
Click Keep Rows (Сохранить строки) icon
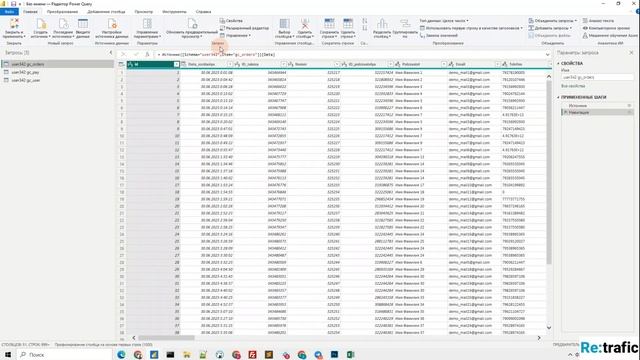coord(329,23)
